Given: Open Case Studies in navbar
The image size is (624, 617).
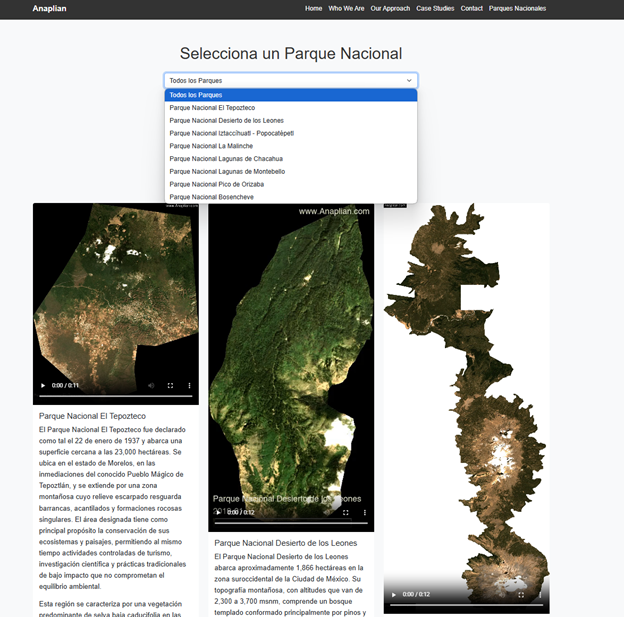Looking at the screenshot, I should pyautogui.click(x=435, y=8).
